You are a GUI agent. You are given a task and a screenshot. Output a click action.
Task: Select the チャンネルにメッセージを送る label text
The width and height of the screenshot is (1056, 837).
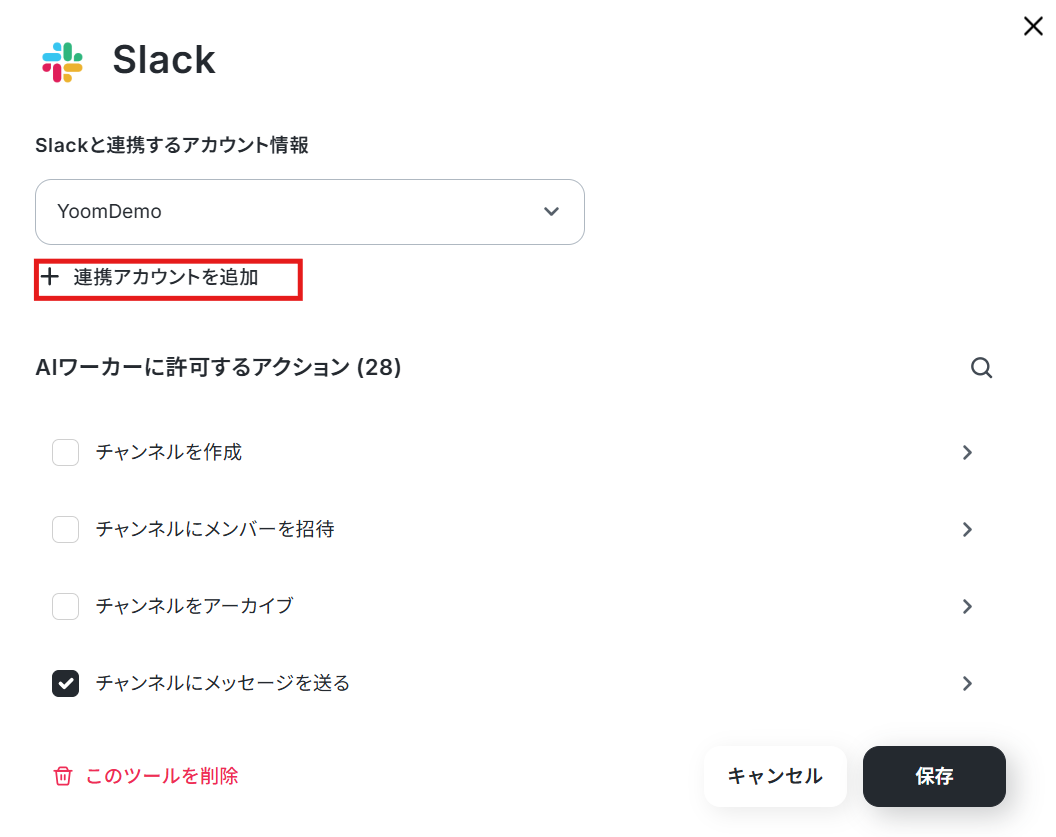pyautogui.click(x=223, y=683)
